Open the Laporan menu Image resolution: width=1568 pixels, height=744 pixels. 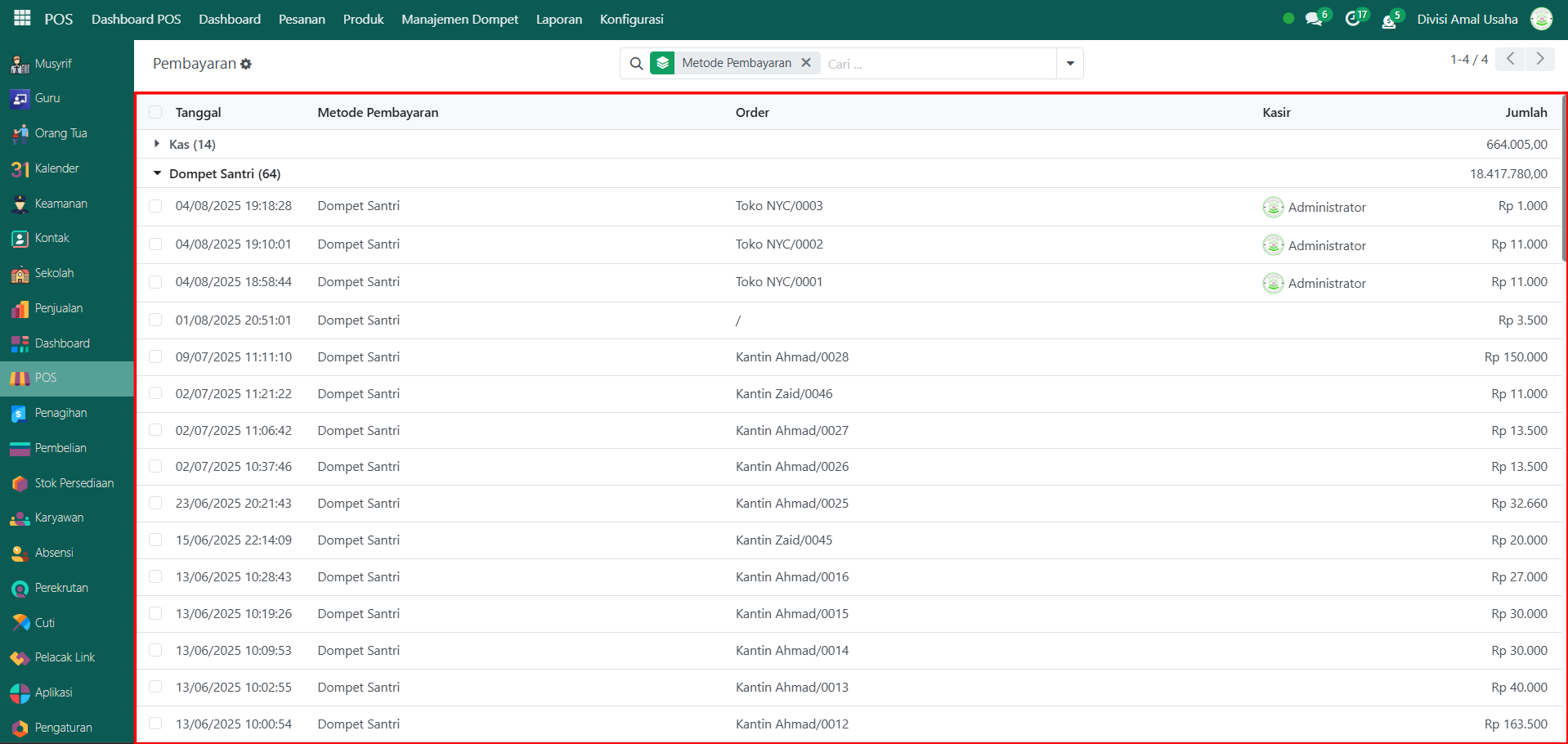click(559, 19)
